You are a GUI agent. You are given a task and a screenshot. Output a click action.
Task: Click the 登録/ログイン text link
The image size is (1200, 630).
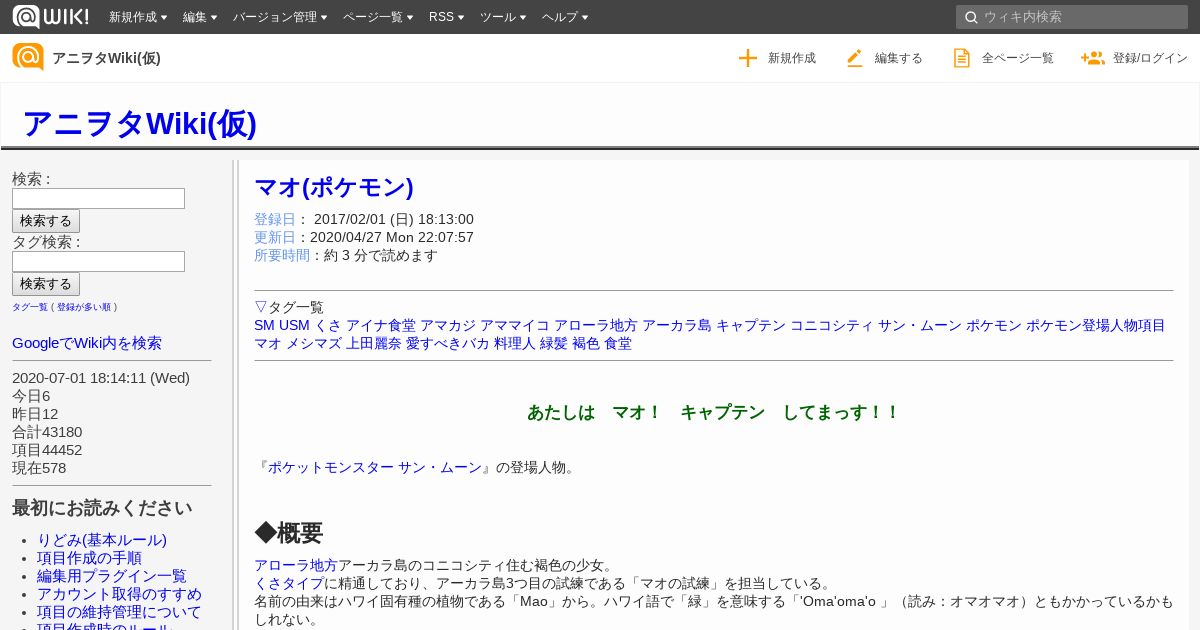[x=1150, y=58]
